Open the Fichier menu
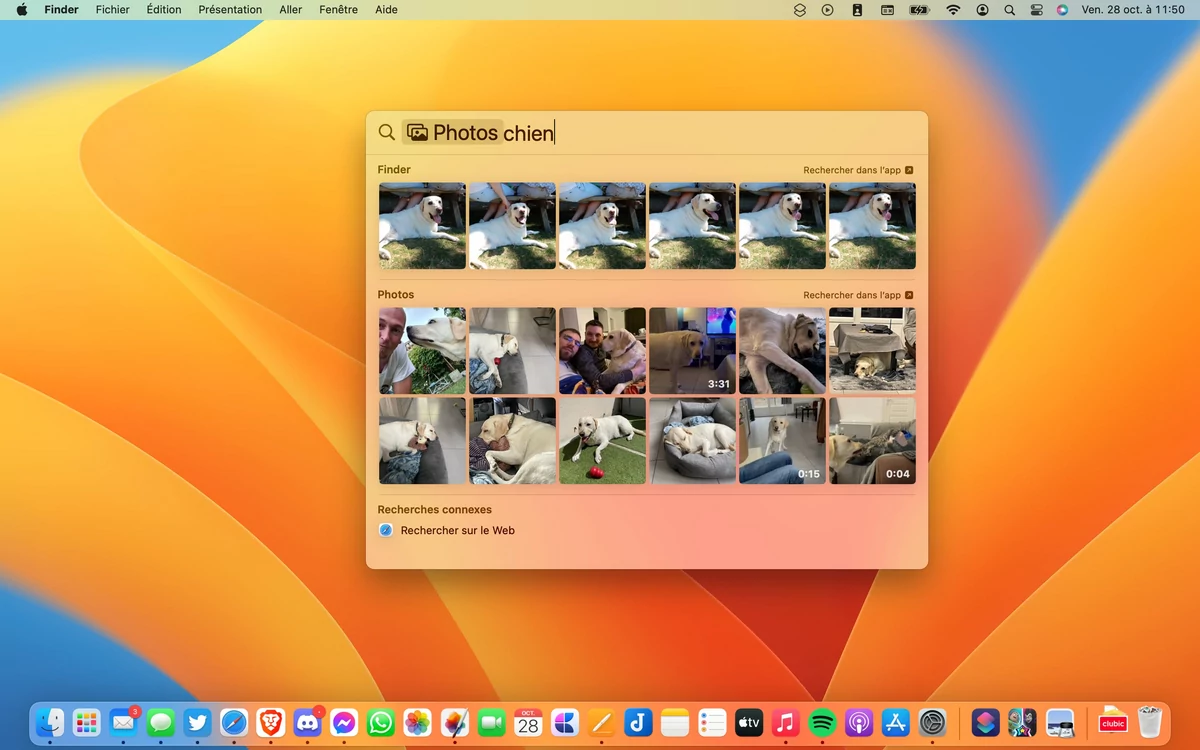Screen dimensions: 1200x750 pos(113,10)
